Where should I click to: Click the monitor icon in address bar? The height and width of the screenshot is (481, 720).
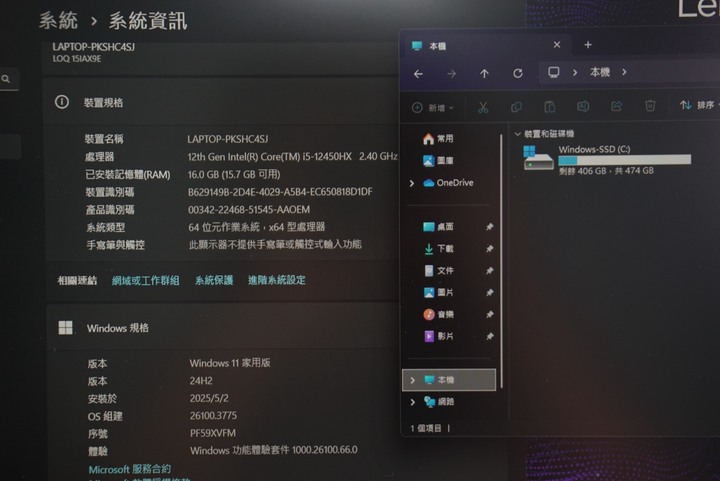(x=553, y=73)
